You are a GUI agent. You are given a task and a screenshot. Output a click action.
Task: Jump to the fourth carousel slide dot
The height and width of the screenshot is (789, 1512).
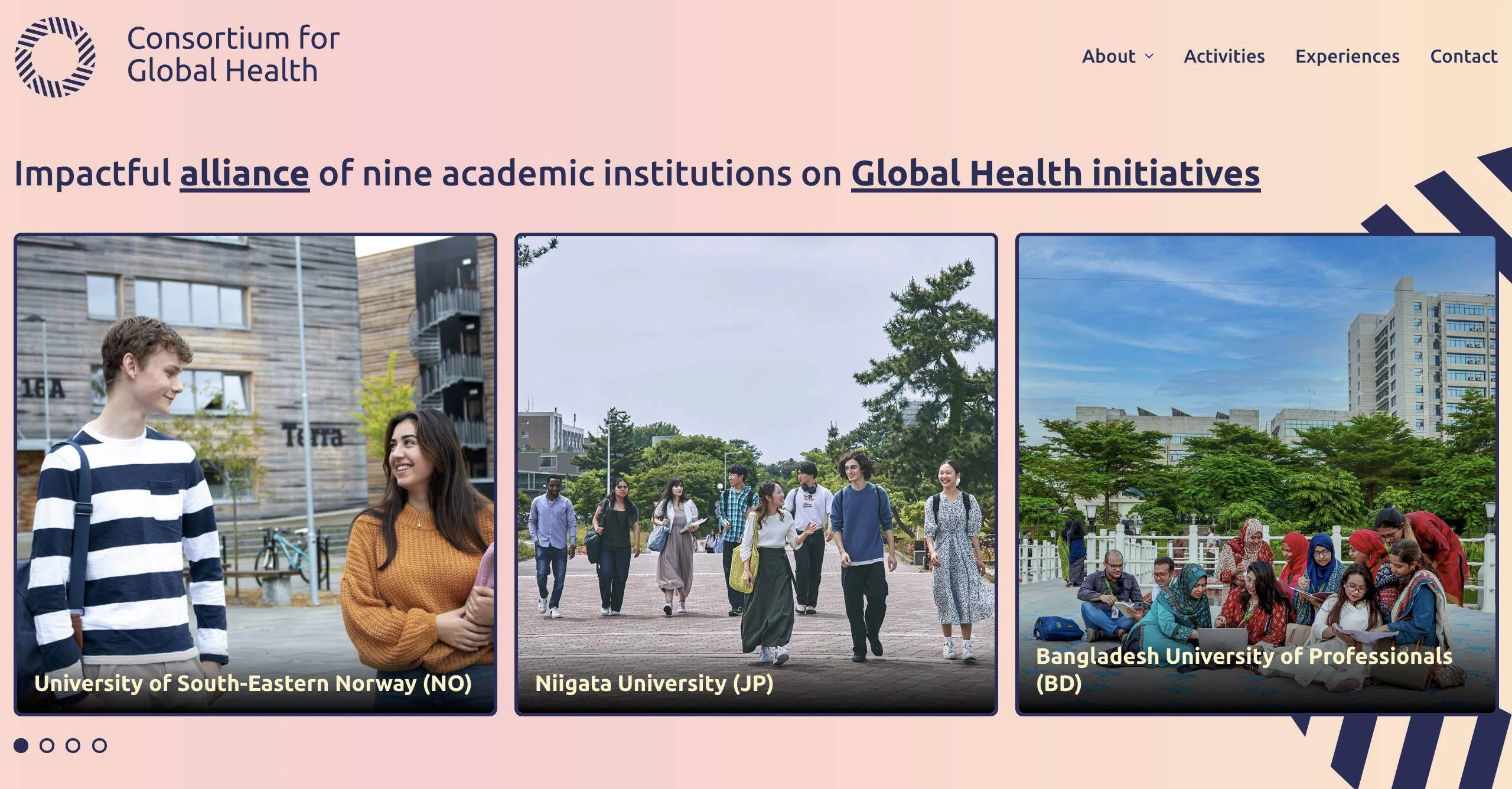pyautogui.click(x=100, y=745)
